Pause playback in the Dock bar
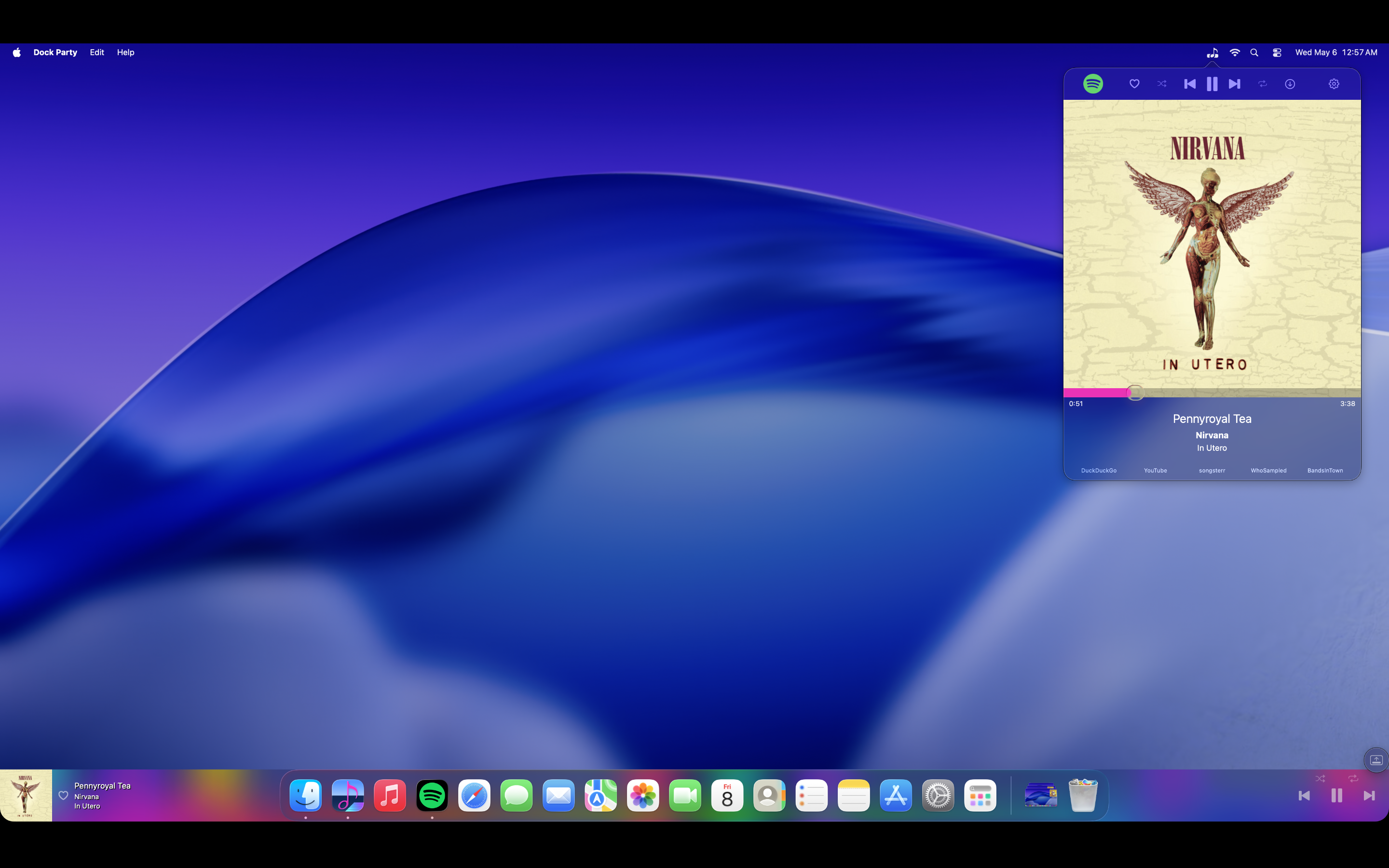The image size is (1389, 868). pos(1337,796)
